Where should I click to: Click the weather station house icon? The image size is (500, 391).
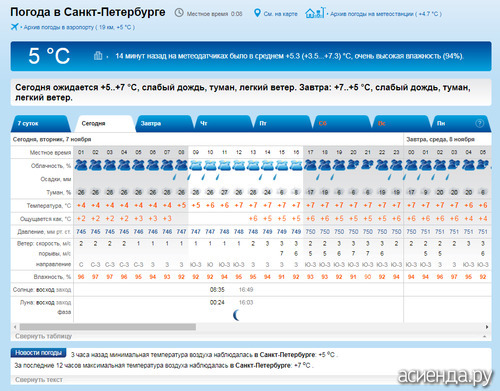coord(315,13)
